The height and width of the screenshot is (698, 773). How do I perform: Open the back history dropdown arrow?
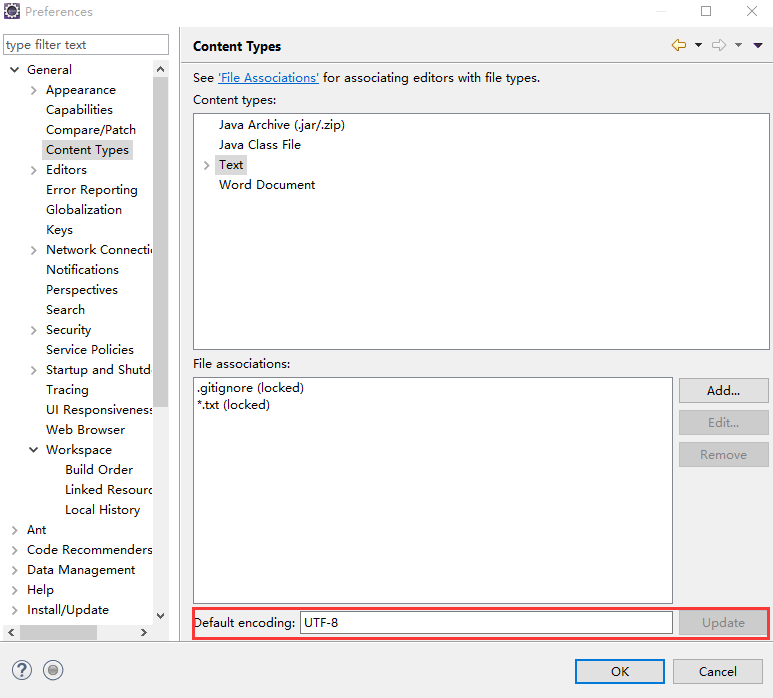(698, 45)
